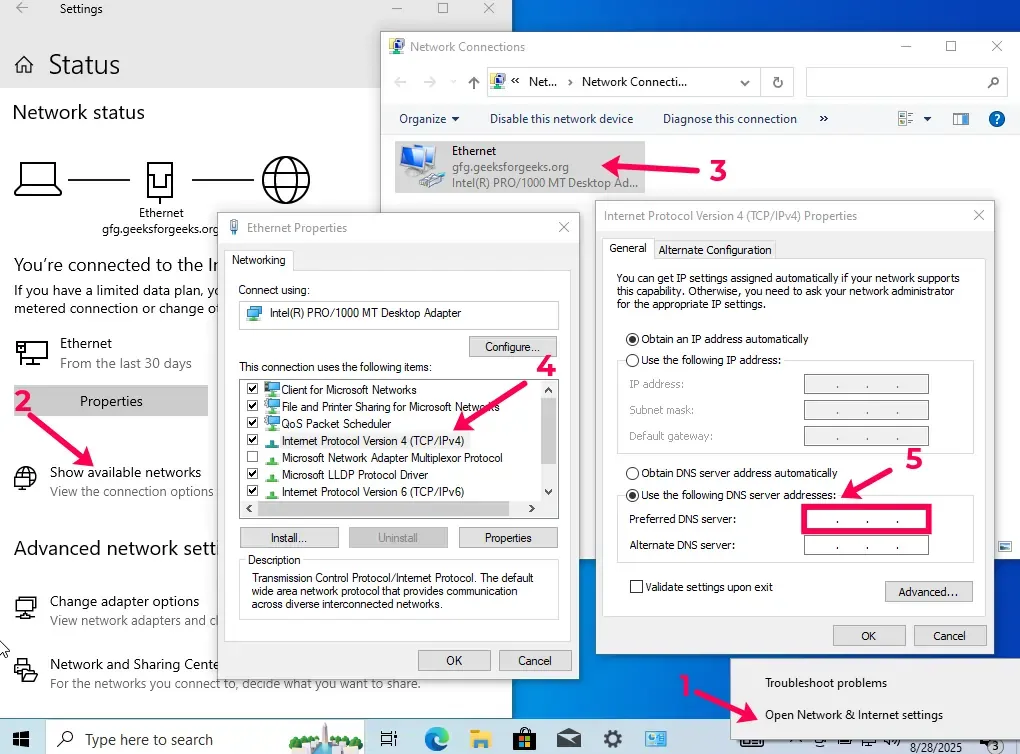This screenshot has width=1020, height=754.
Task: Refresh the Network Connections window
Action: pos(777,82)
